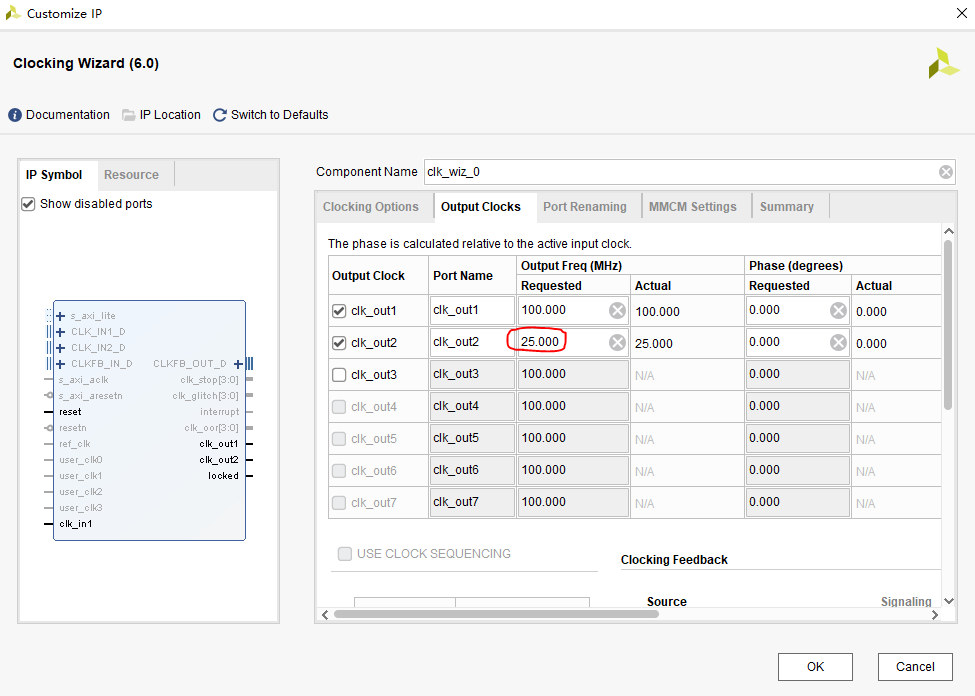This screenshot has height=696, width=975.
Task: Click the clk_out2 port name field
Action: [472, 342]
